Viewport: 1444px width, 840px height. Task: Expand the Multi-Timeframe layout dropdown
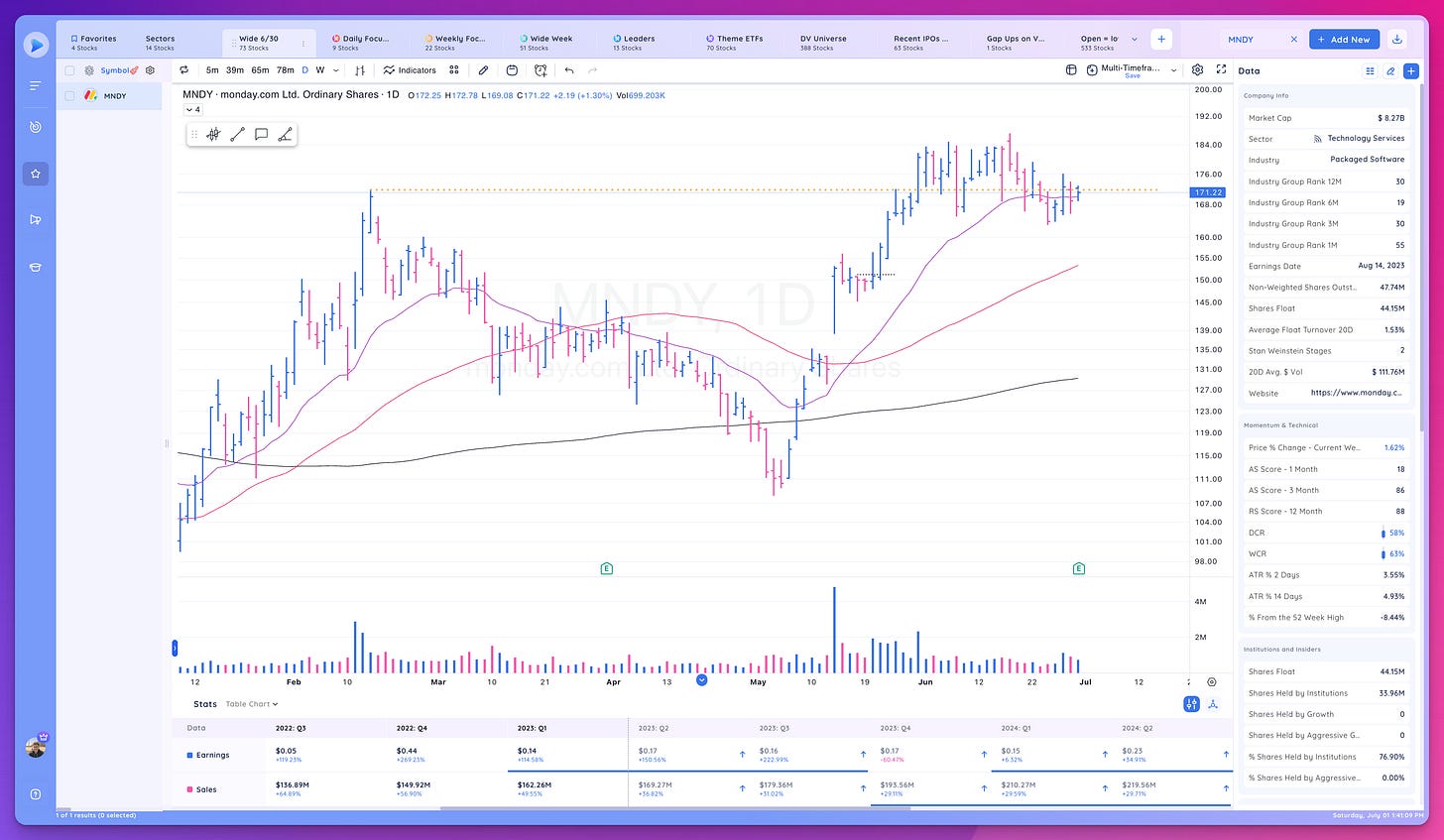click(1173, 70)
